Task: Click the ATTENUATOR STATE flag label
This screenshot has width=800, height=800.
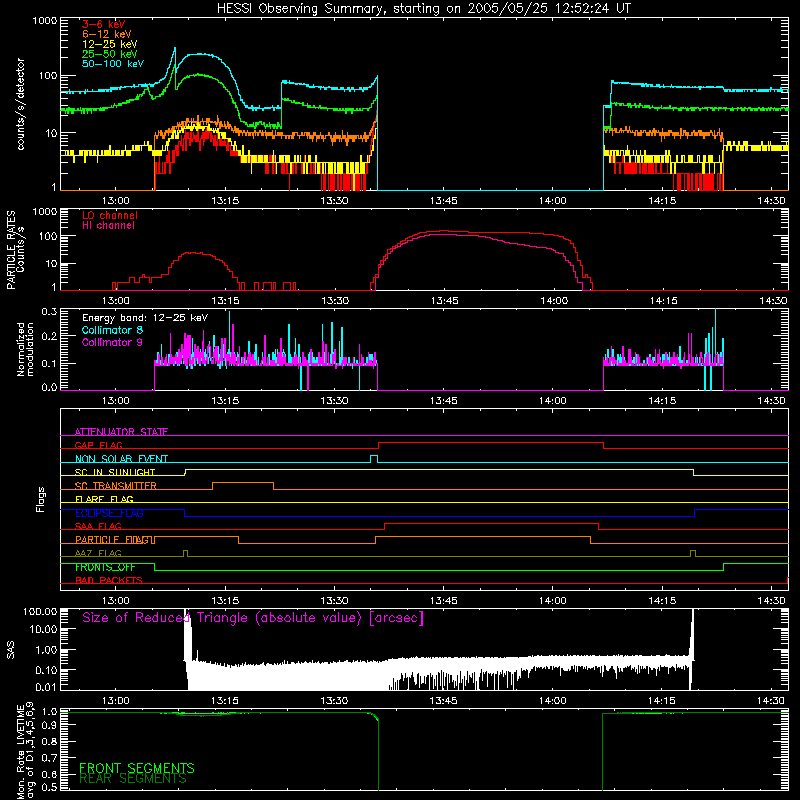Action: [x=121, y=432]
